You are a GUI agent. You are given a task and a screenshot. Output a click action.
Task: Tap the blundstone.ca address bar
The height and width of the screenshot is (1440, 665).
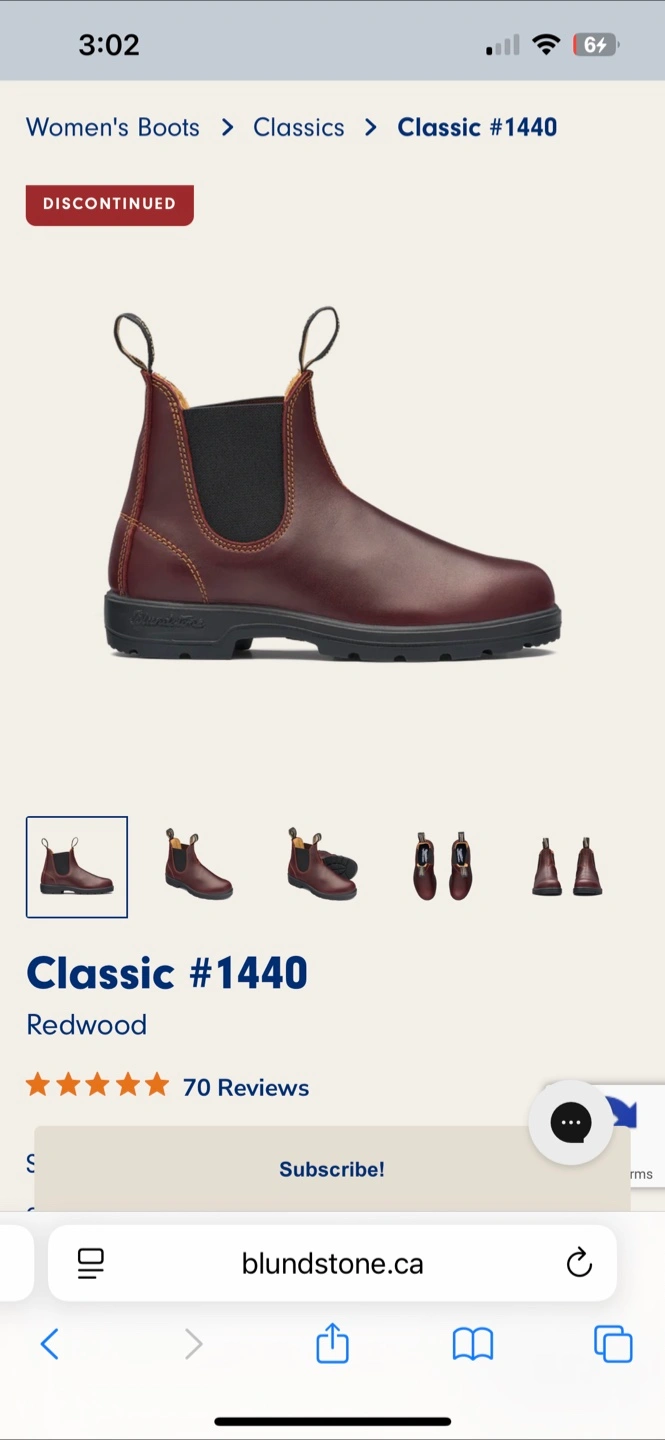pos(332,1263)
